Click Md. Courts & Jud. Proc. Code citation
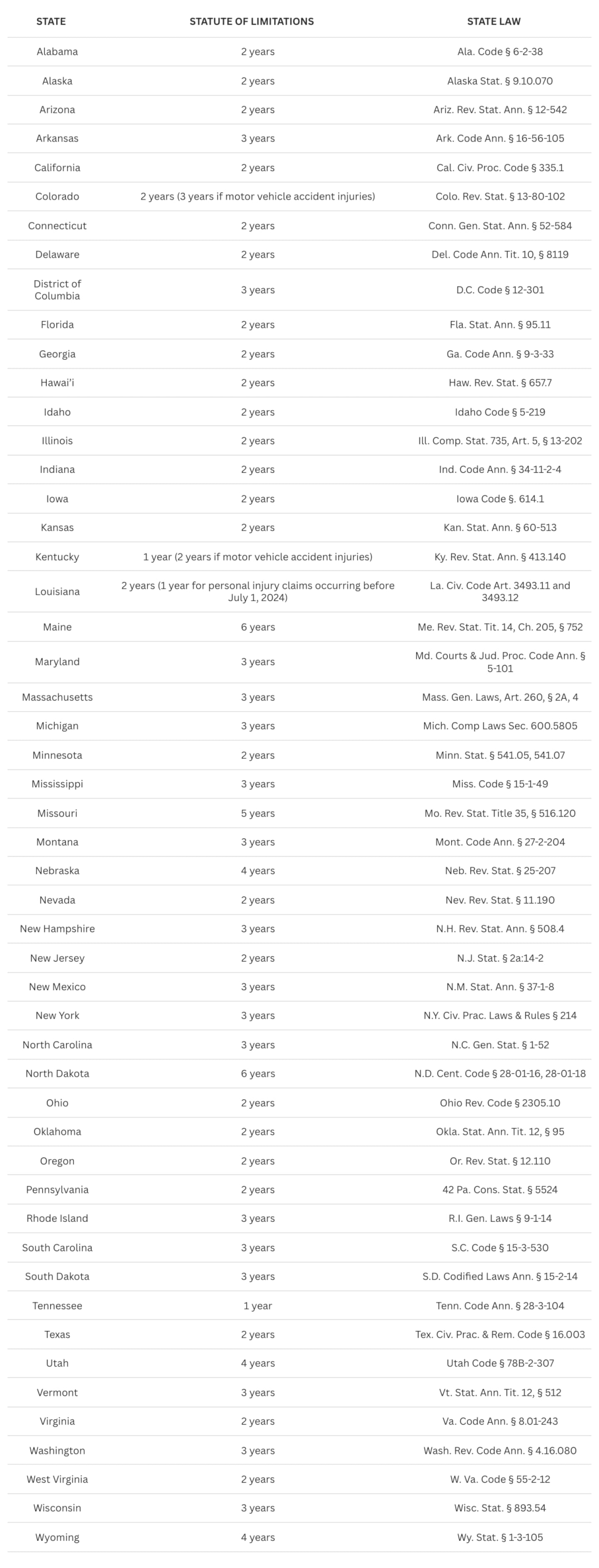Screen dimensions: 599x1568 tap(500, 662)
